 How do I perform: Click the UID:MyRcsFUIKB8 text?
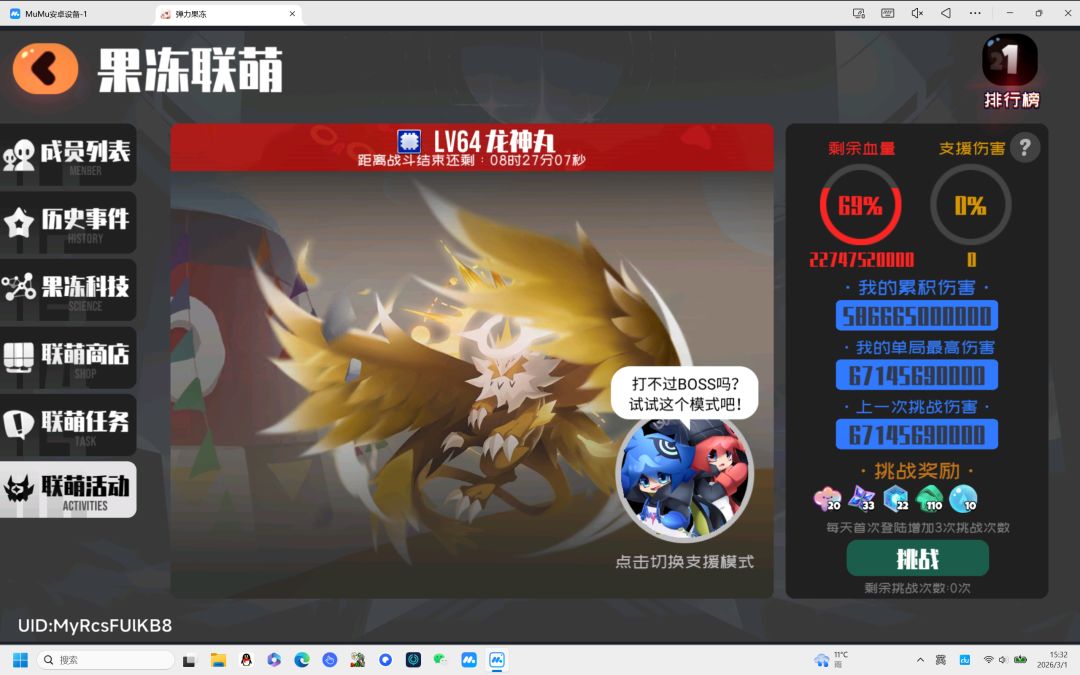pyautogui.click(x=95, y=625)
